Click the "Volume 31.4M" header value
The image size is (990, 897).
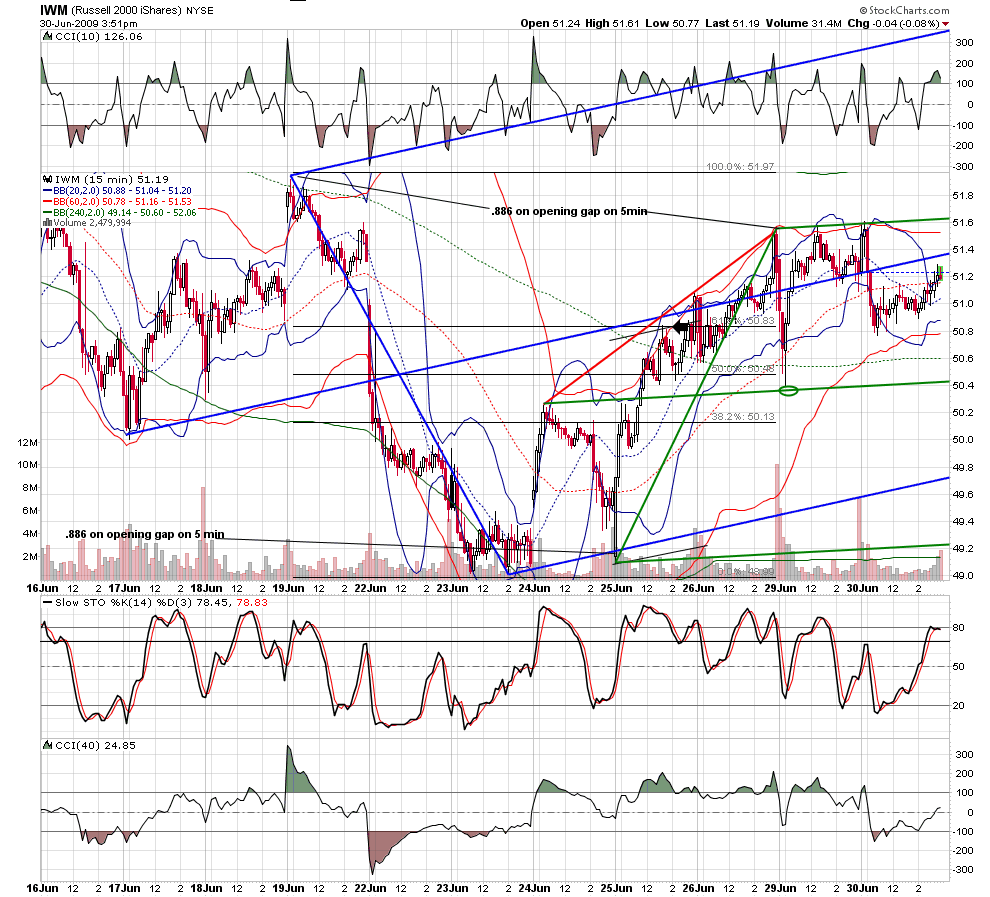[x=804, y=23]
